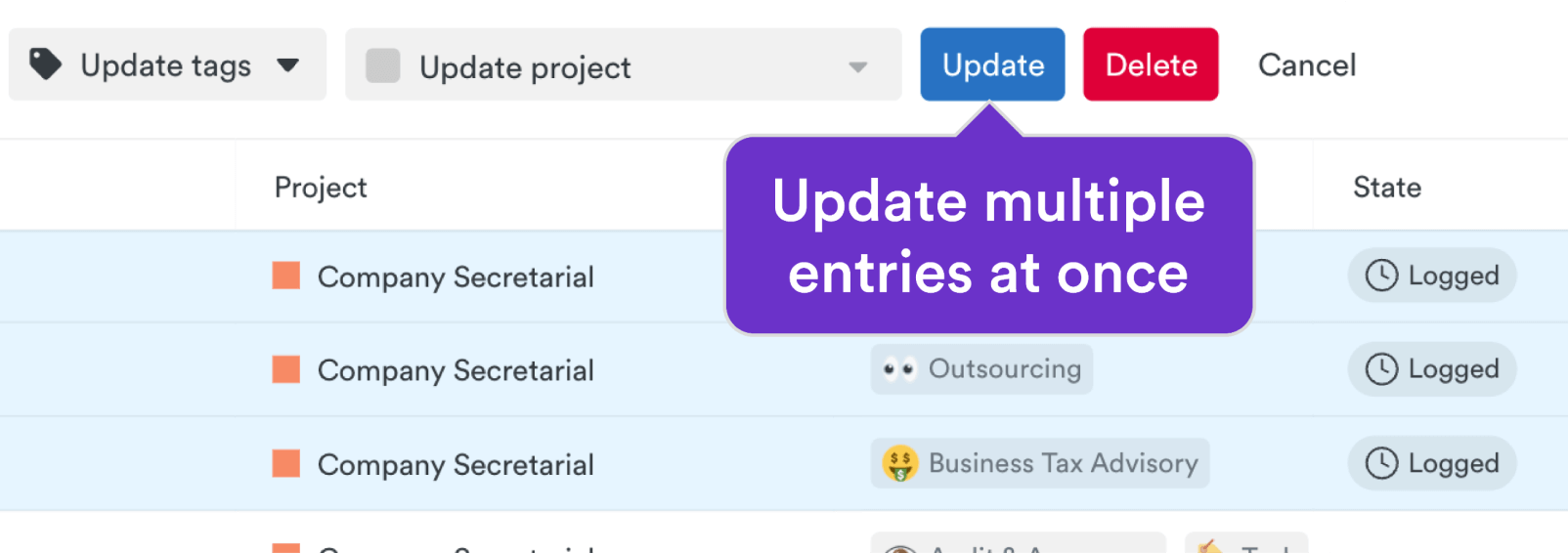Select the Update project field
This screenshot has height=553, width=1568.
point(606,65)
